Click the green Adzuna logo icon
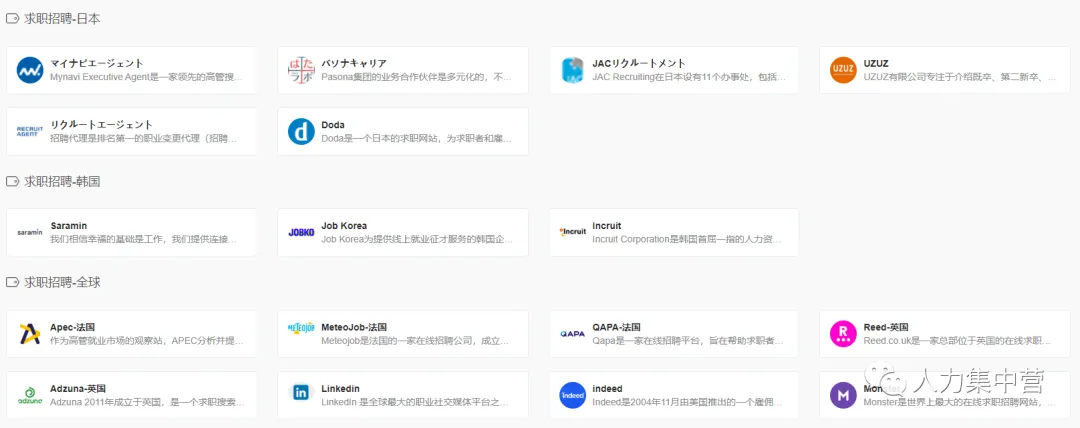The width and height of the screenshot is (1080, 428). [x=30, y=396]
